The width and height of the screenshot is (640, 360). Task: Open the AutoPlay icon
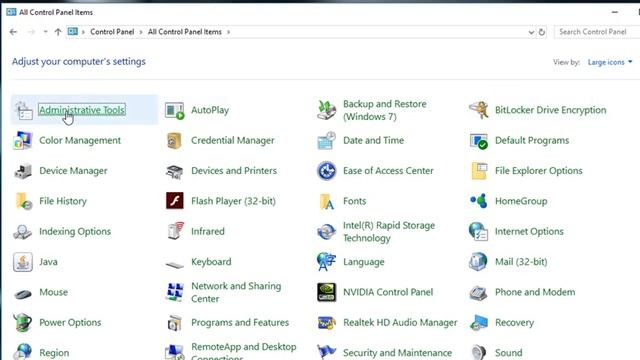point(175,110)
